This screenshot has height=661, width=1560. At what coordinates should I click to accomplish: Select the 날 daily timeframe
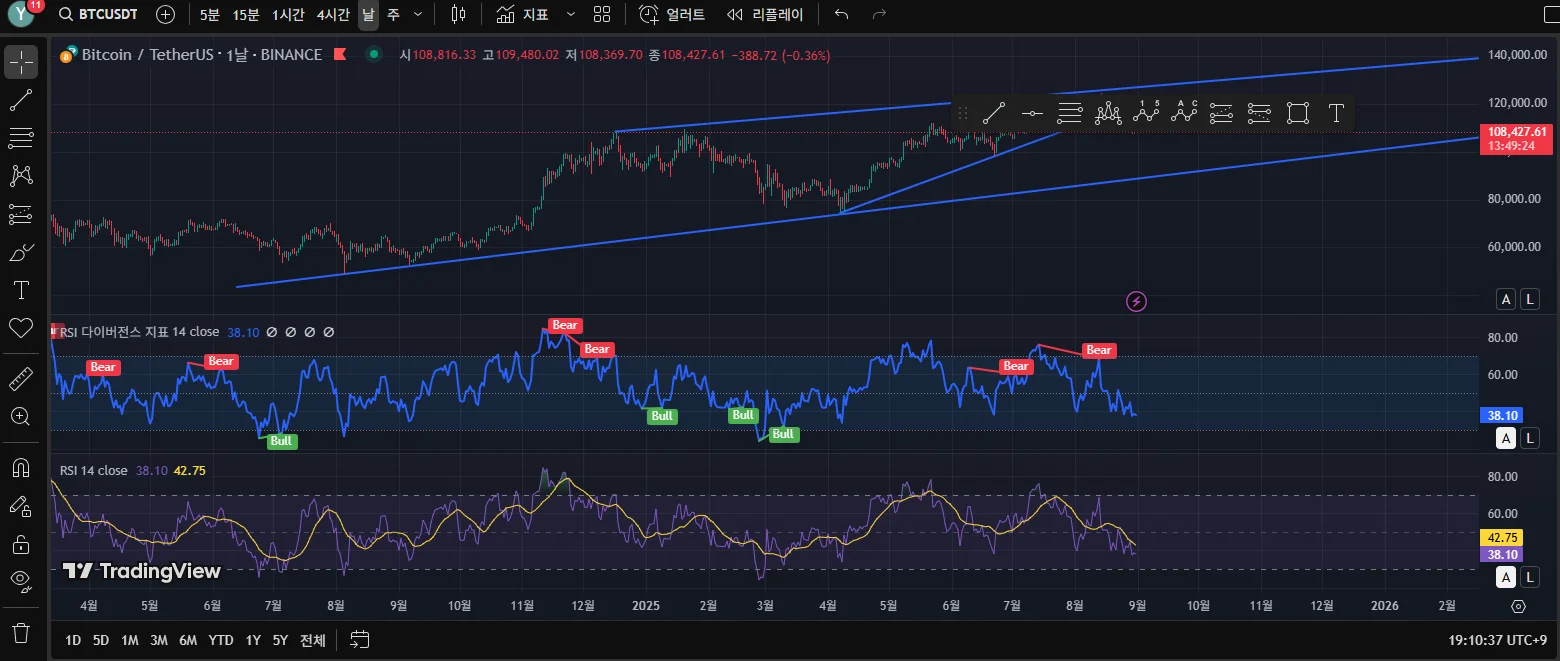point(368,15)
